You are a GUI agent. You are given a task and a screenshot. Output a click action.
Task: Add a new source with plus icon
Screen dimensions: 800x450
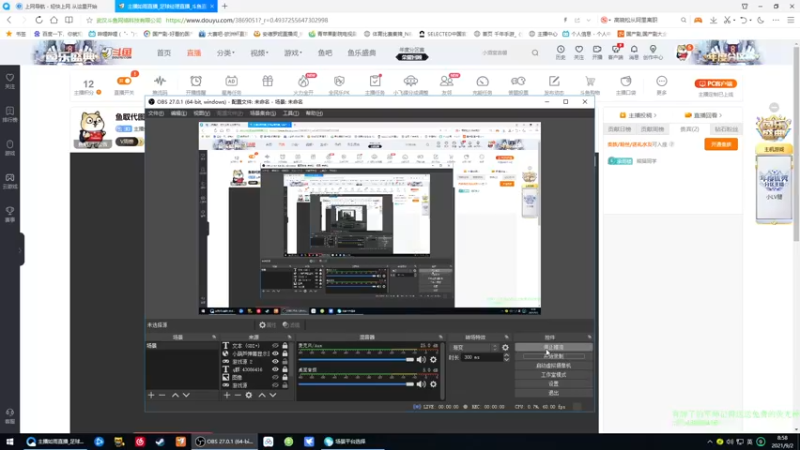[x=227, y=395]
